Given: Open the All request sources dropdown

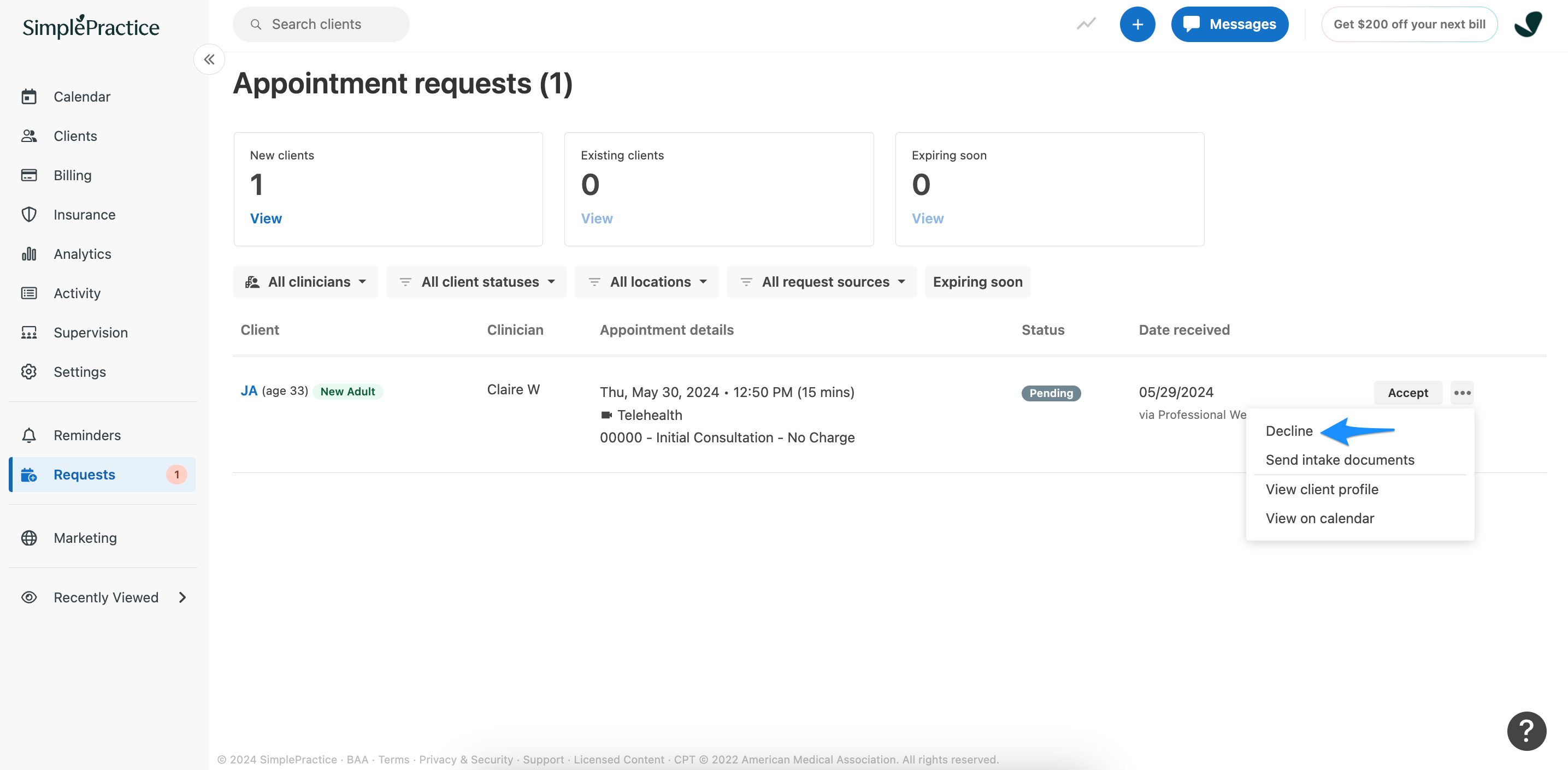Looking at the screenshot, I should [x=822, y=282].
